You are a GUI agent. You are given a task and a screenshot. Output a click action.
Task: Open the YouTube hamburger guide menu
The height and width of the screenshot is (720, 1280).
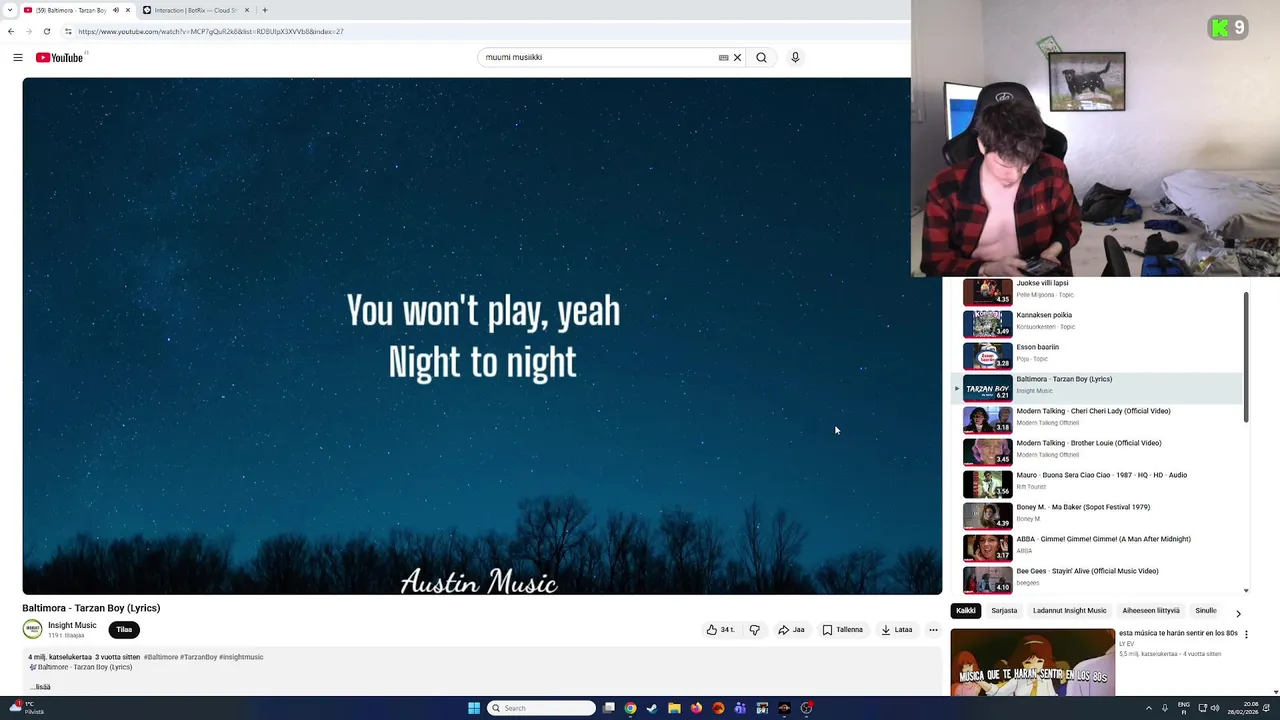(x=18, y=57)
